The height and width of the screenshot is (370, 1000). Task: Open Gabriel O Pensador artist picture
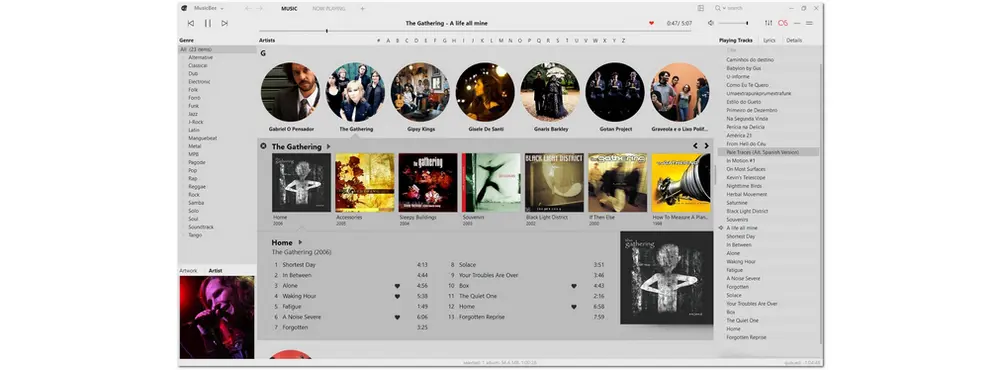coord(291,92)
